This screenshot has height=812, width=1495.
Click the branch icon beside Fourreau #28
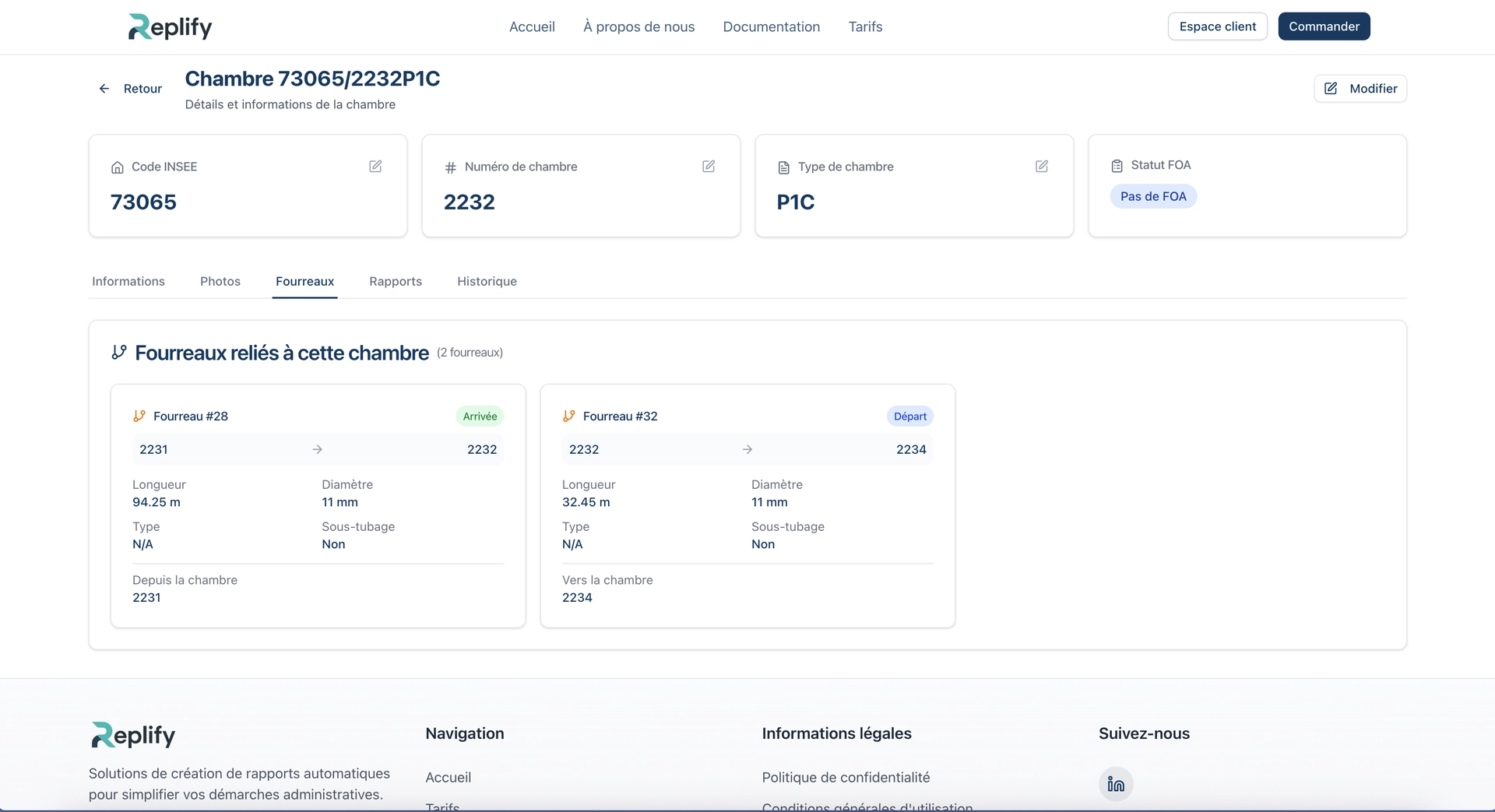pos(139,417)
